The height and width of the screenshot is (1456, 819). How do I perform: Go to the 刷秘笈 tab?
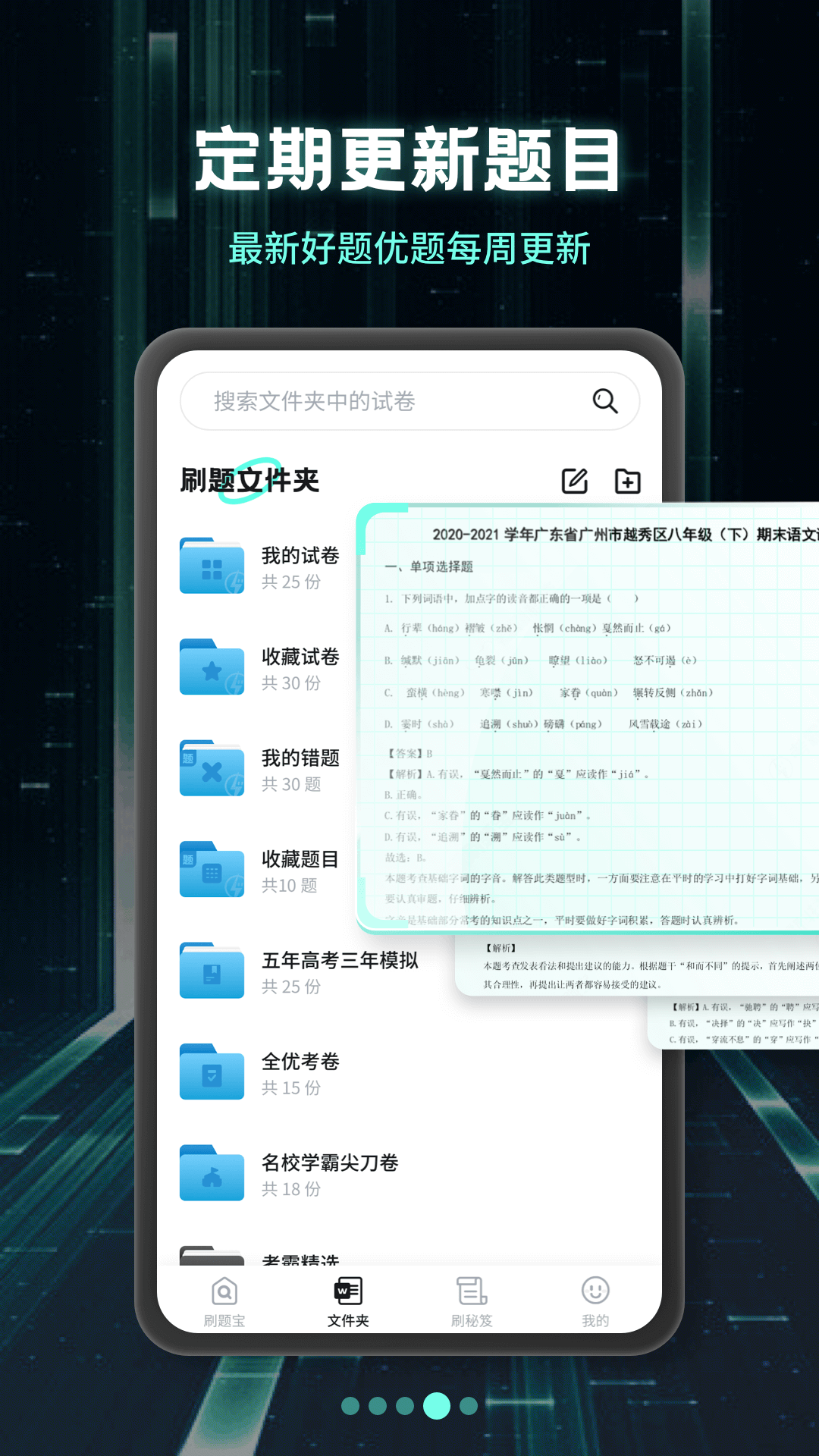coord(472,1301)
